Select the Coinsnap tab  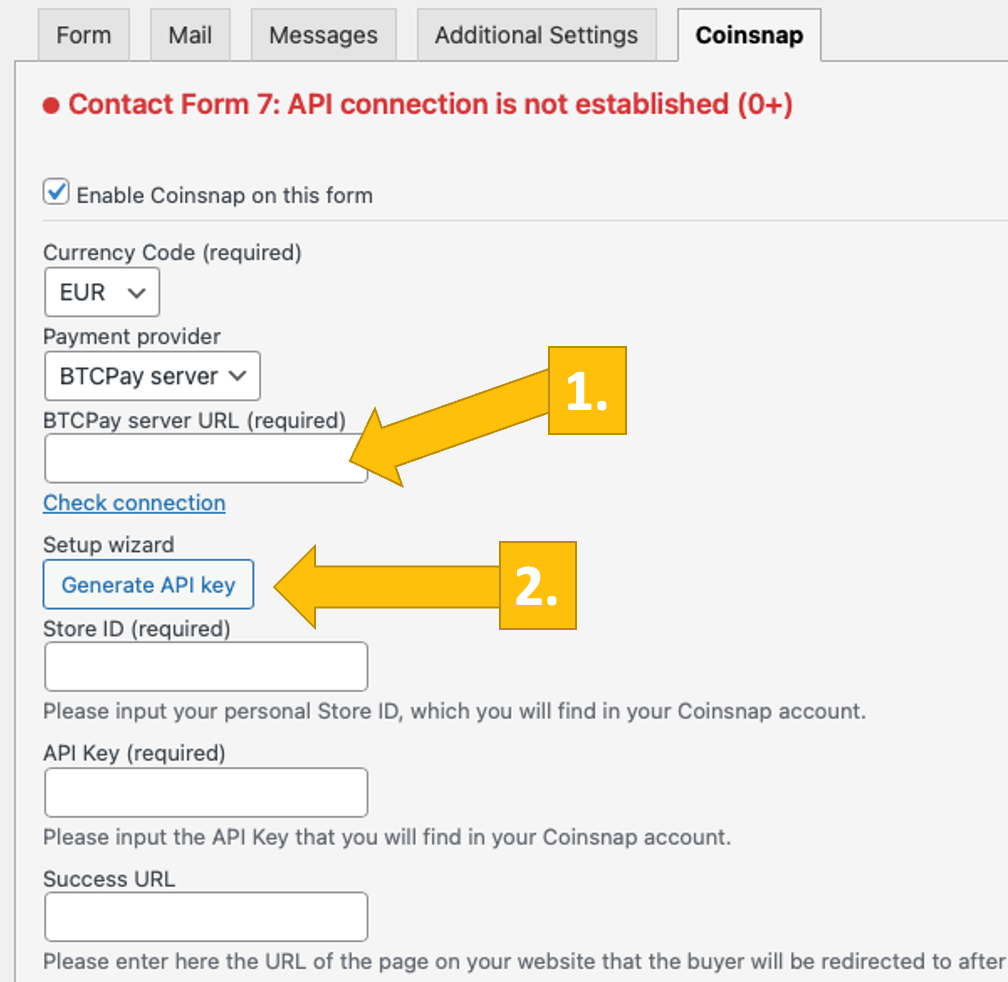[x=748, y=35]
